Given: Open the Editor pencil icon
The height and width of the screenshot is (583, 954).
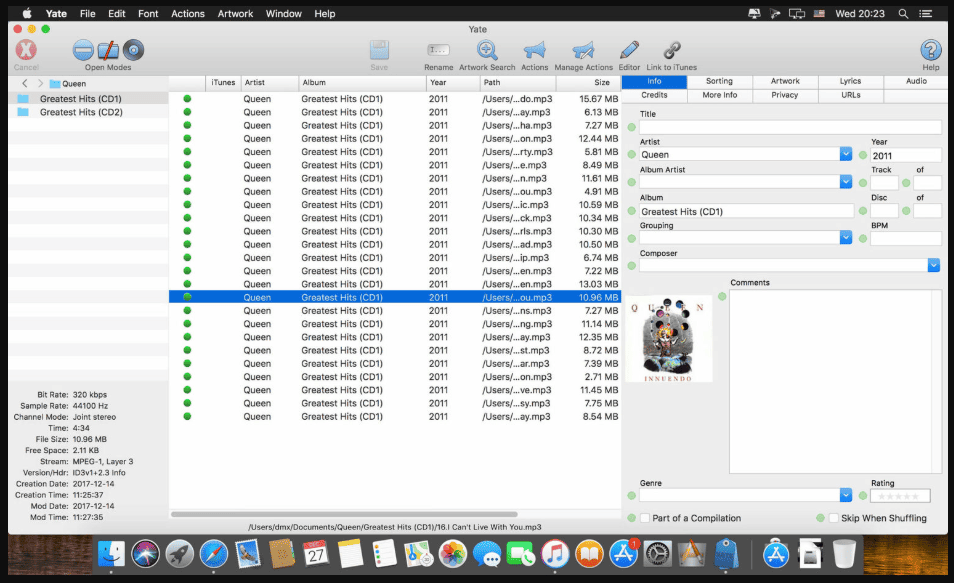Looking at the screenshot, I should click(629, 50).
